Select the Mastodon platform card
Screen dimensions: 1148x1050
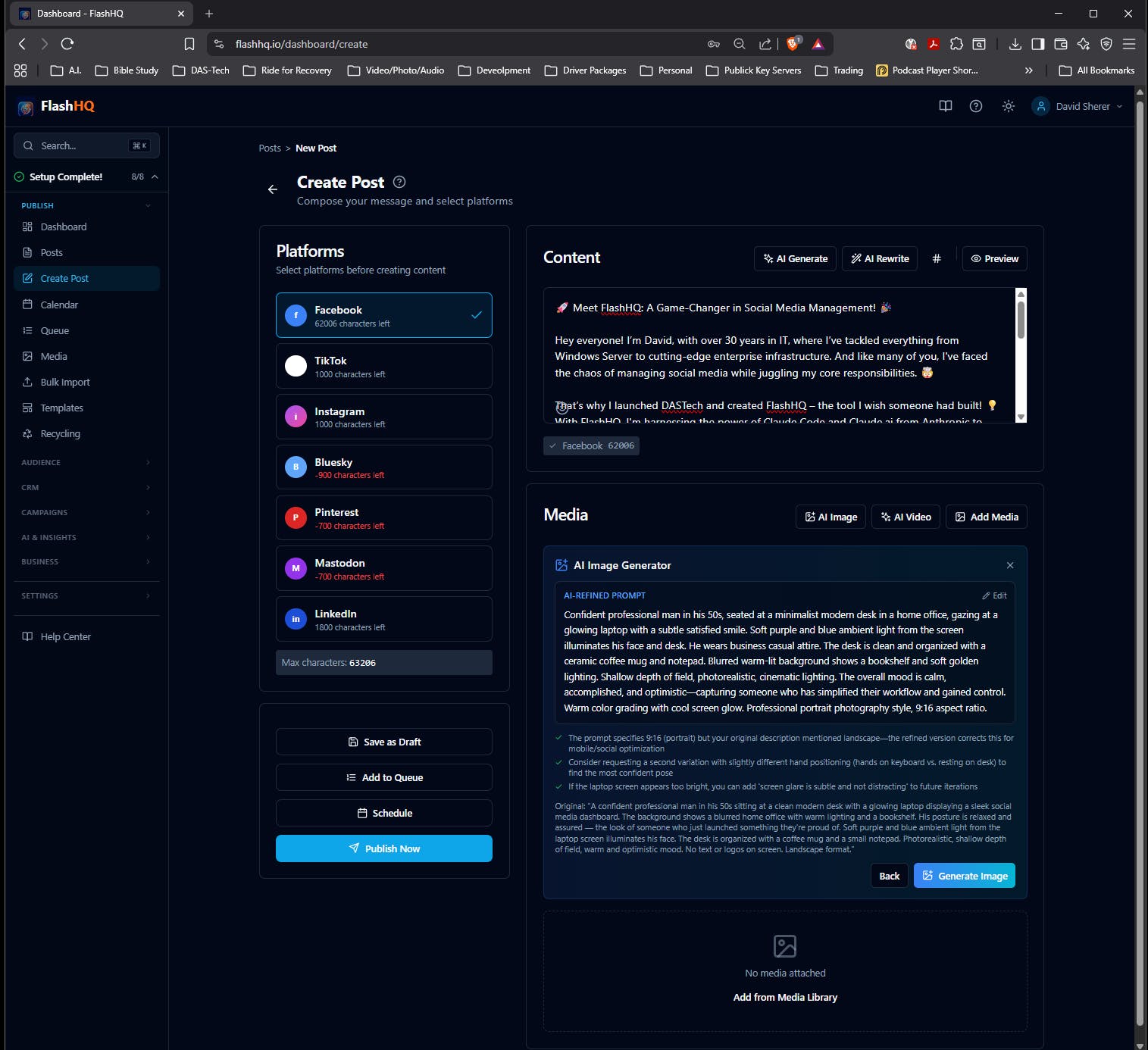coord(384,568)
